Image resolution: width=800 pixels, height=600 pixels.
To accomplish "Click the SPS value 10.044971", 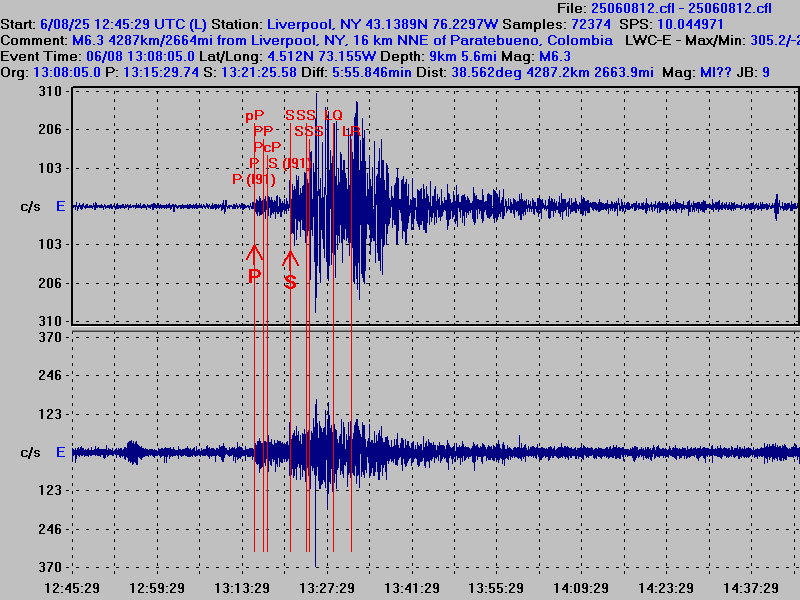I will pos(690,24).
